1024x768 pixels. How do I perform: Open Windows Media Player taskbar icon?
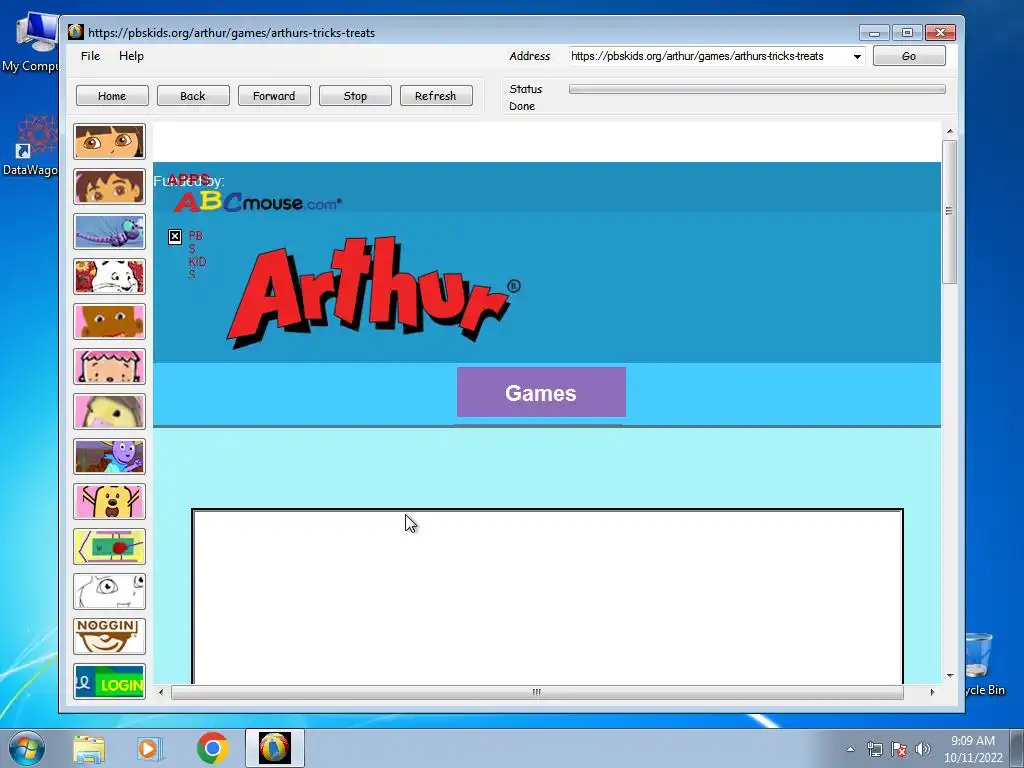pyautogui.click(x=149, y=749)
